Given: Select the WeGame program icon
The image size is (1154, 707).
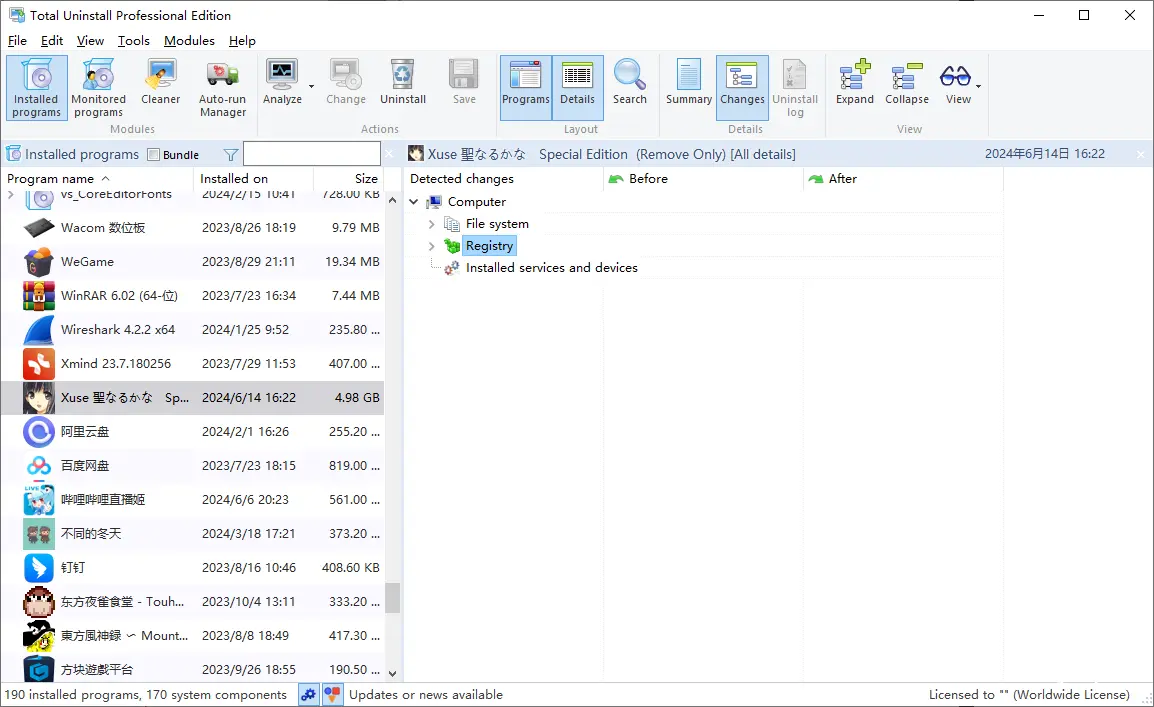Looking at the screenshot, I should pyautogui.click(x=38, y=261).
